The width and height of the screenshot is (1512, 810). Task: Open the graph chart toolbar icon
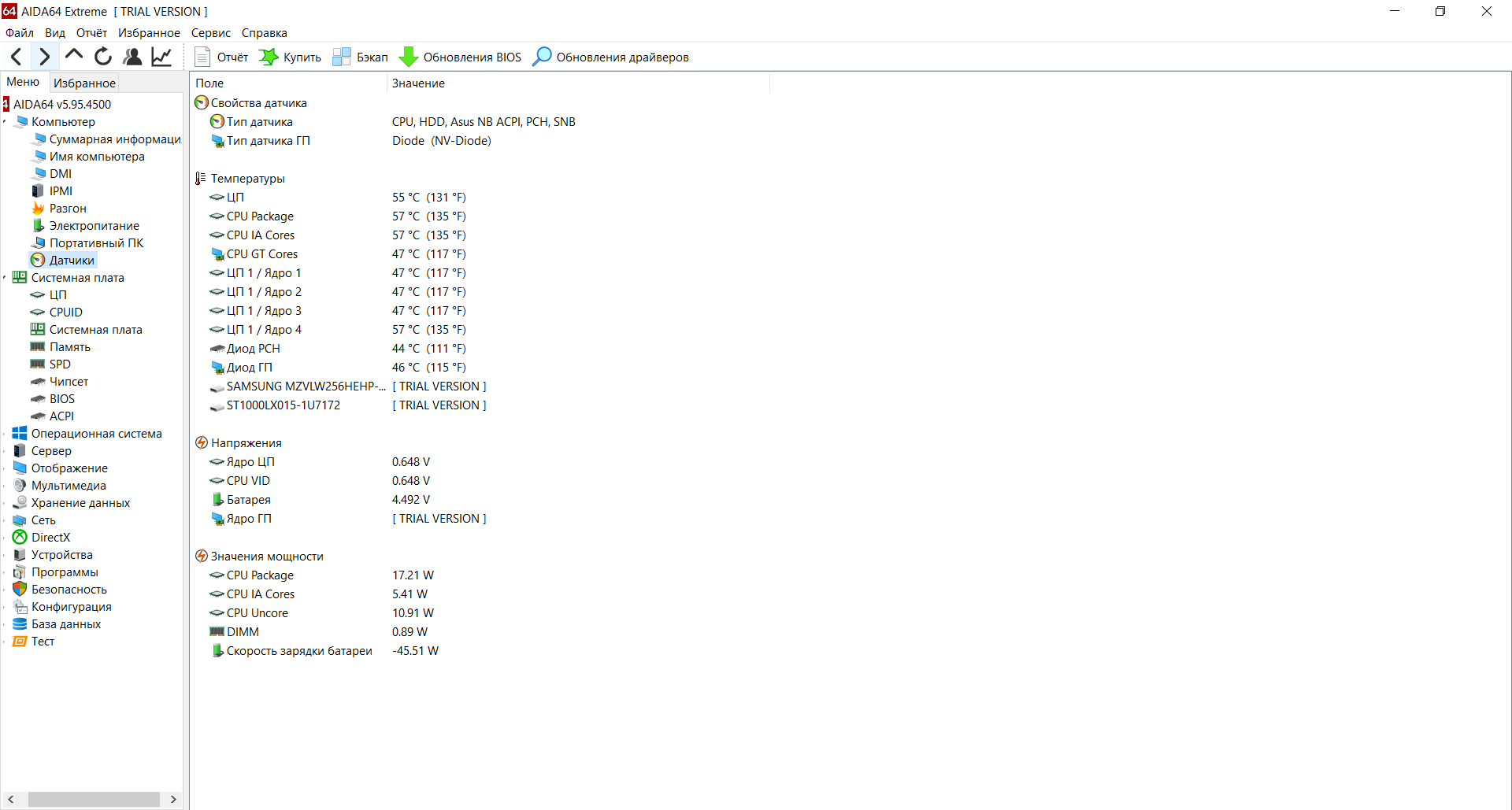(161, 57)
